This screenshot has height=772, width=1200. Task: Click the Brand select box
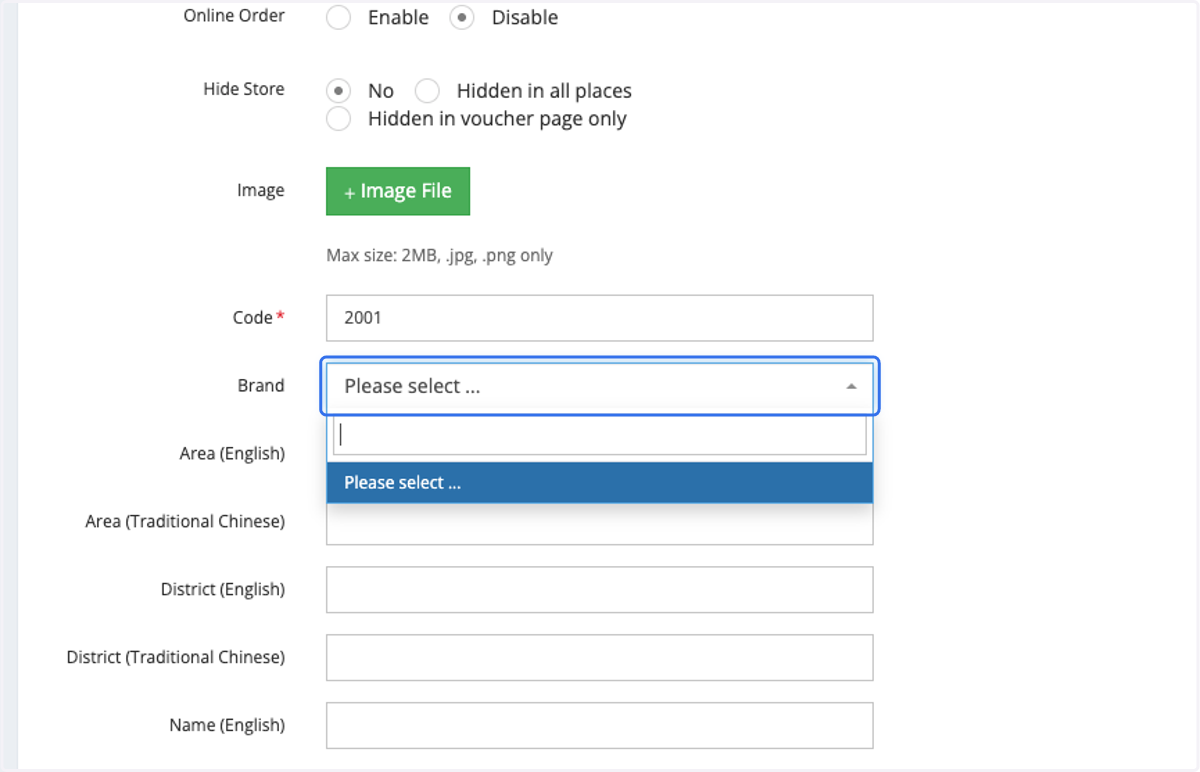[x=600, y=386]
